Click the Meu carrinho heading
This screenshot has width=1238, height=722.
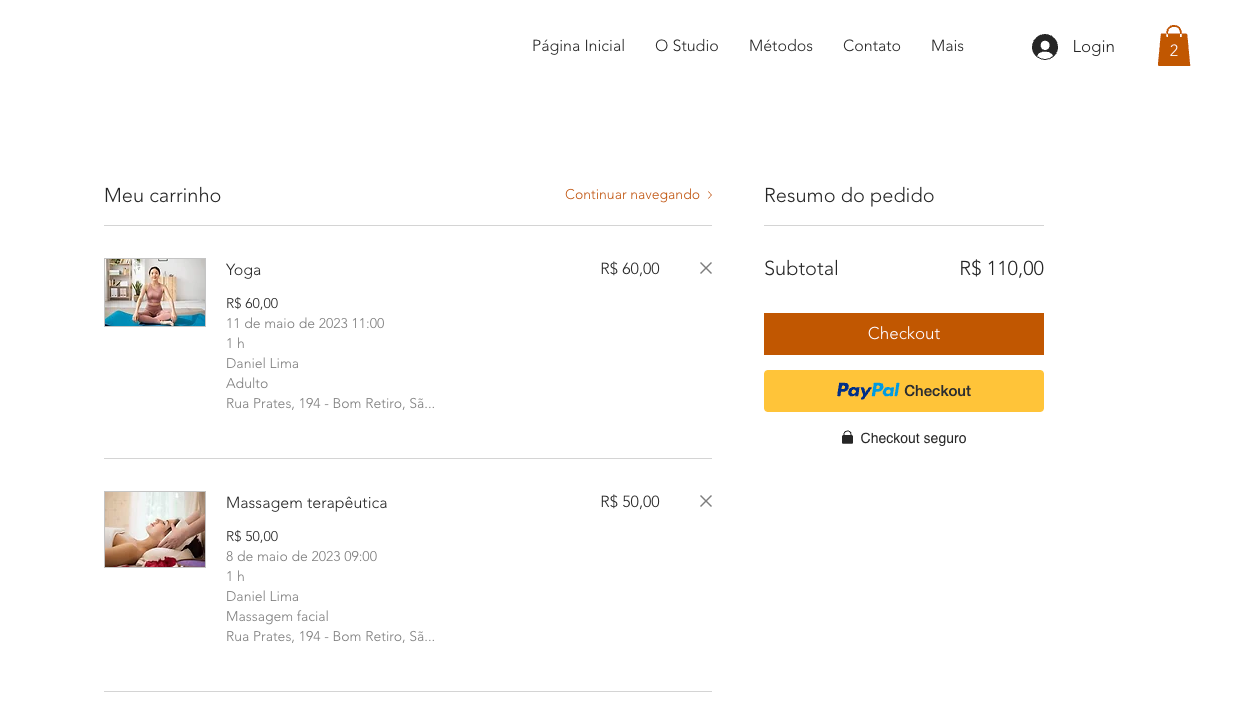(162, 196)
